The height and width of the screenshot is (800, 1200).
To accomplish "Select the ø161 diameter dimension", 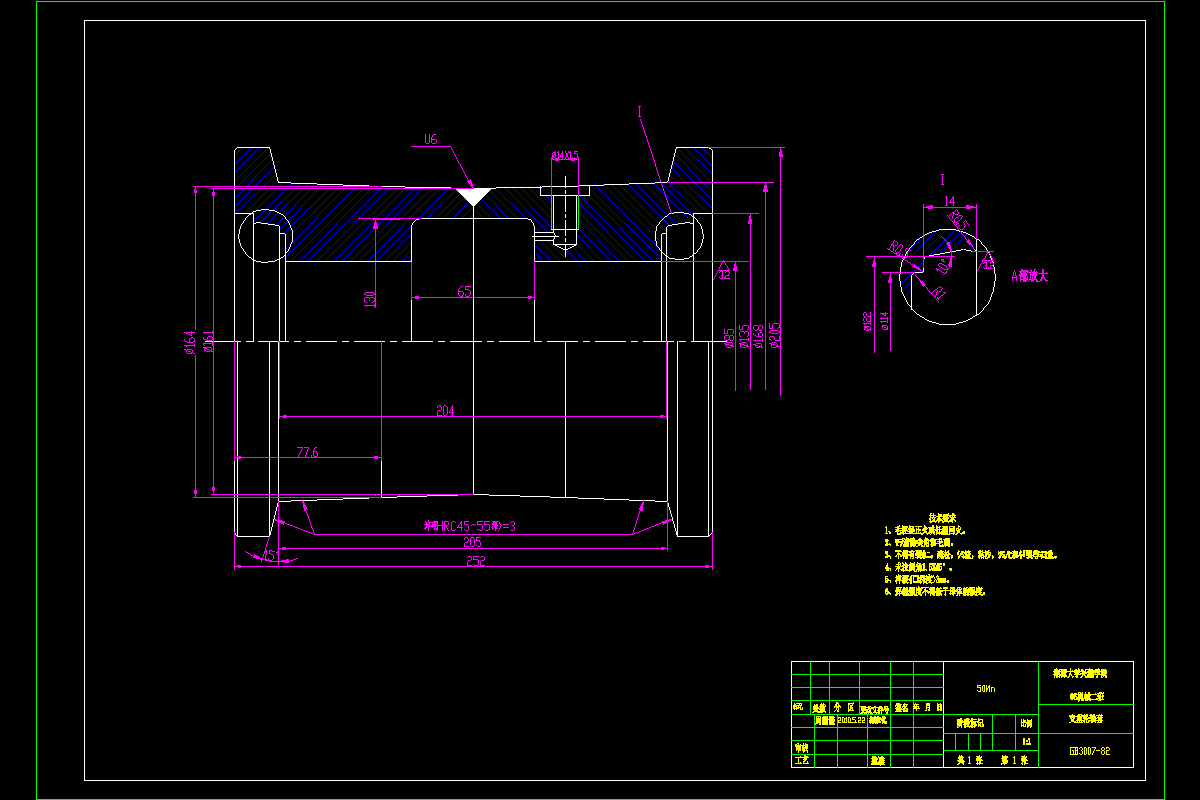I will [x=209, y=342].
